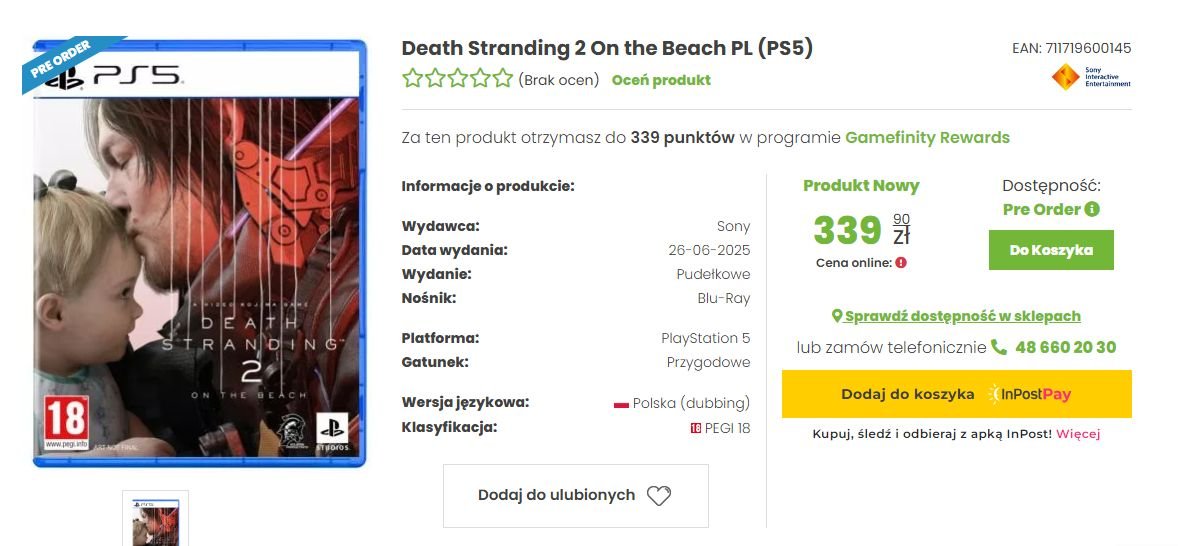Click the Polish flag language icon
1178x546 pixels.
click(621, 404)
